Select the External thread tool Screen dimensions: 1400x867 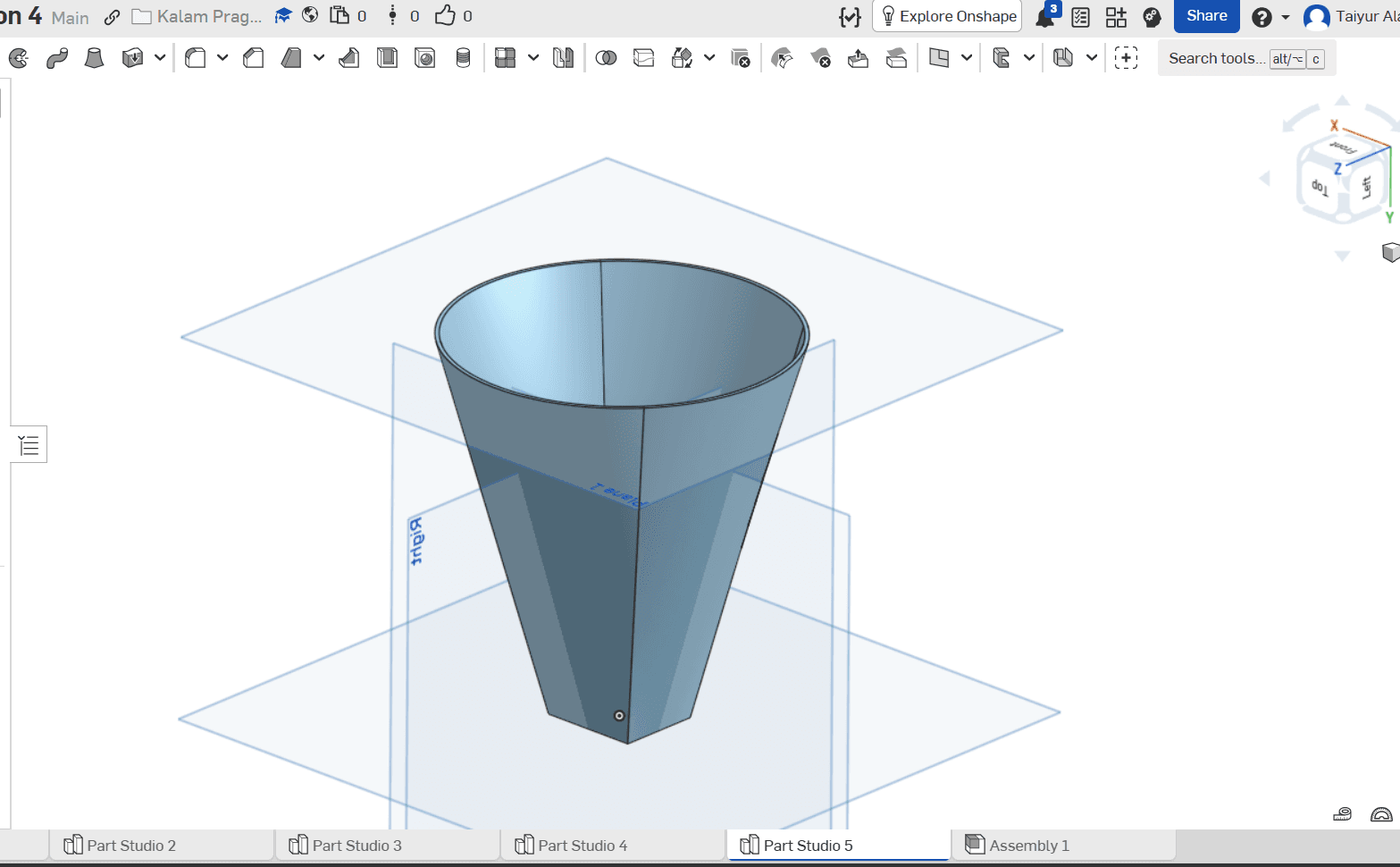(463, 58)
